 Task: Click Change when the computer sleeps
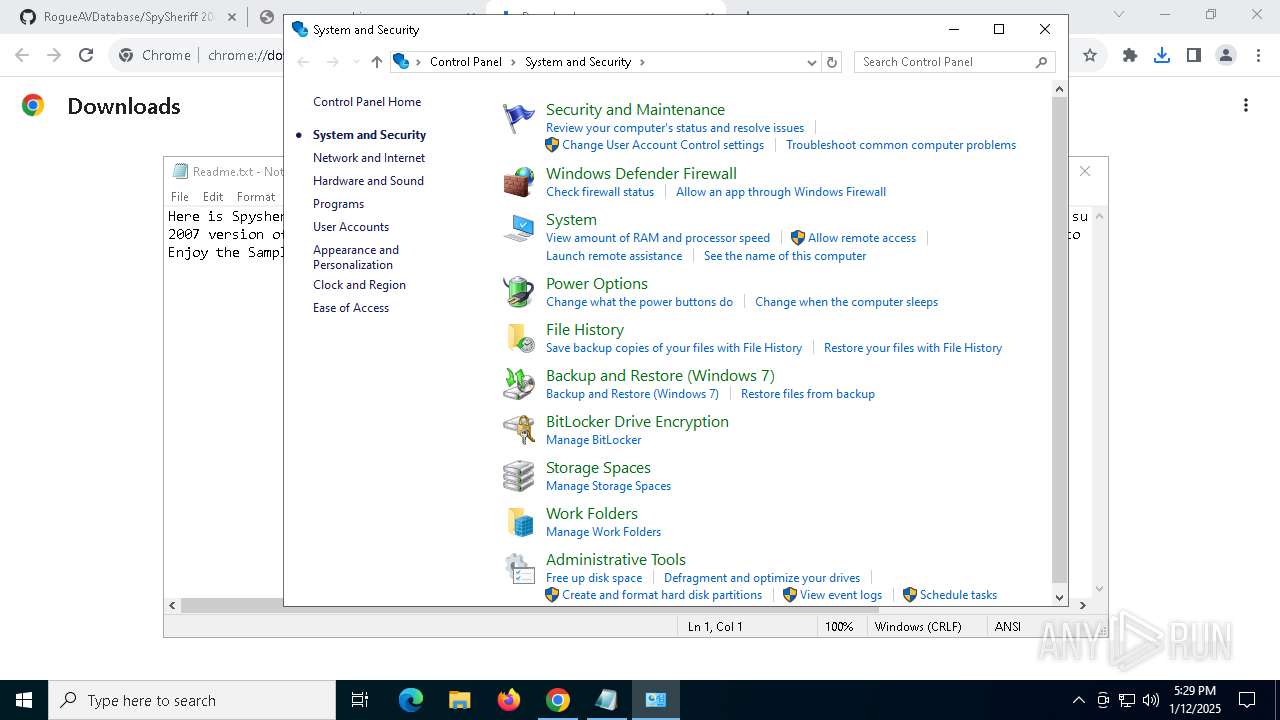(x=846, y=302)
